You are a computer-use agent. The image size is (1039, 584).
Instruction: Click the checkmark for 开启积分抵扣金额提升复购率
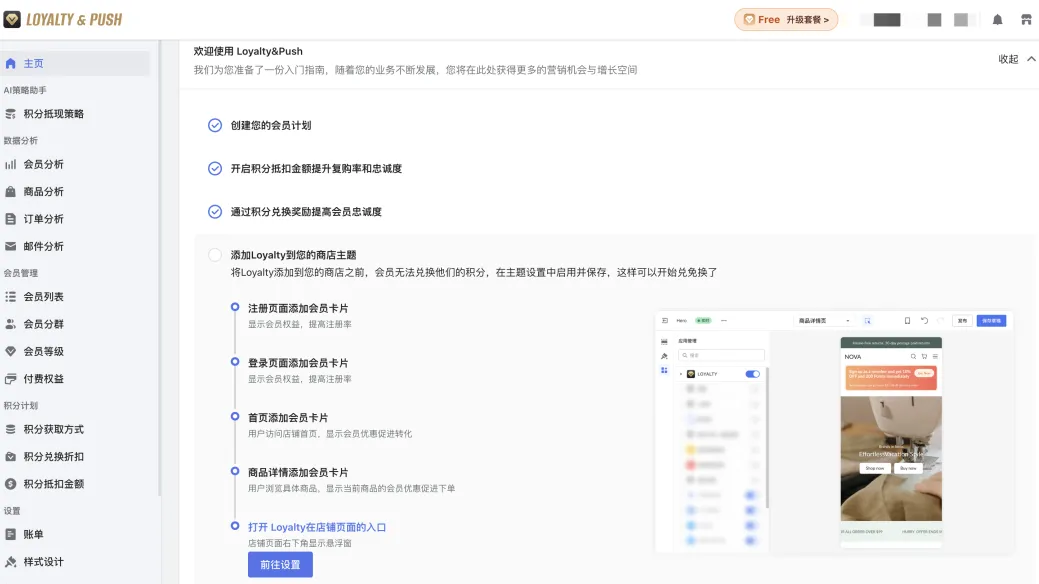tap(215, 168)
